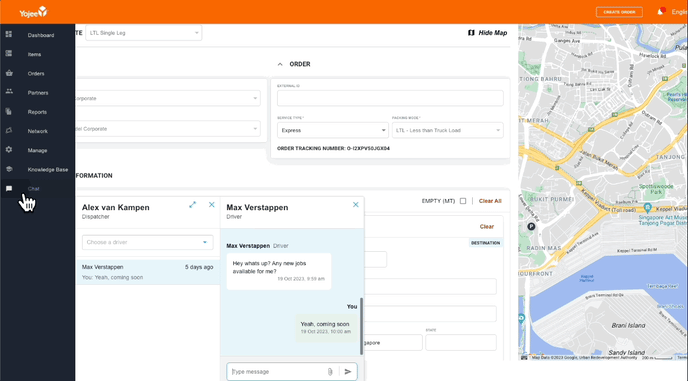Screen dimensions: 688x381
Task: Click the "Hey whats up?" message bubble
Action: [x=279, y=271]
